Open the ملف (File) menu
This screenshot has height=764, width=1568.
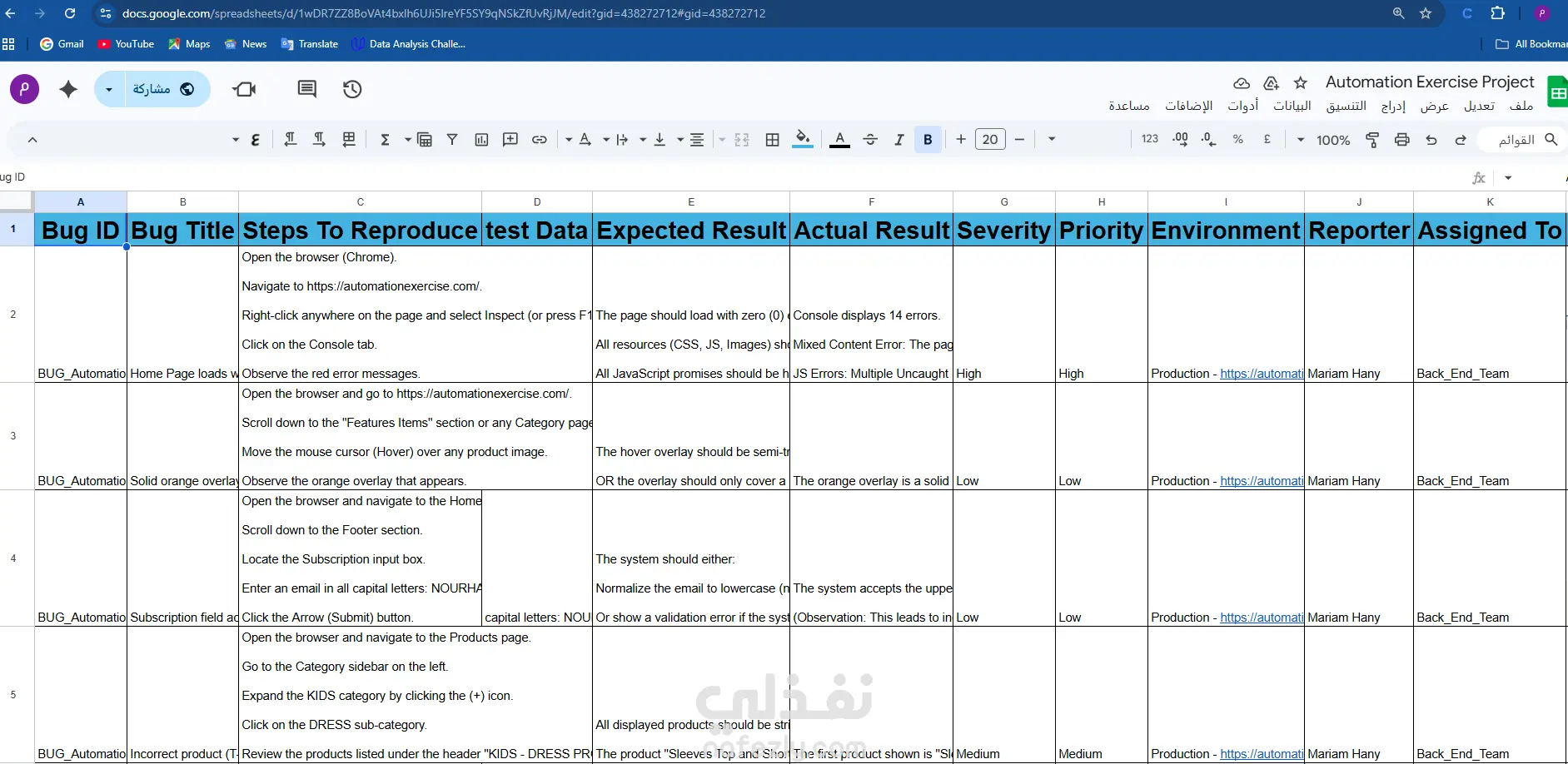[x=1521, y=106]
